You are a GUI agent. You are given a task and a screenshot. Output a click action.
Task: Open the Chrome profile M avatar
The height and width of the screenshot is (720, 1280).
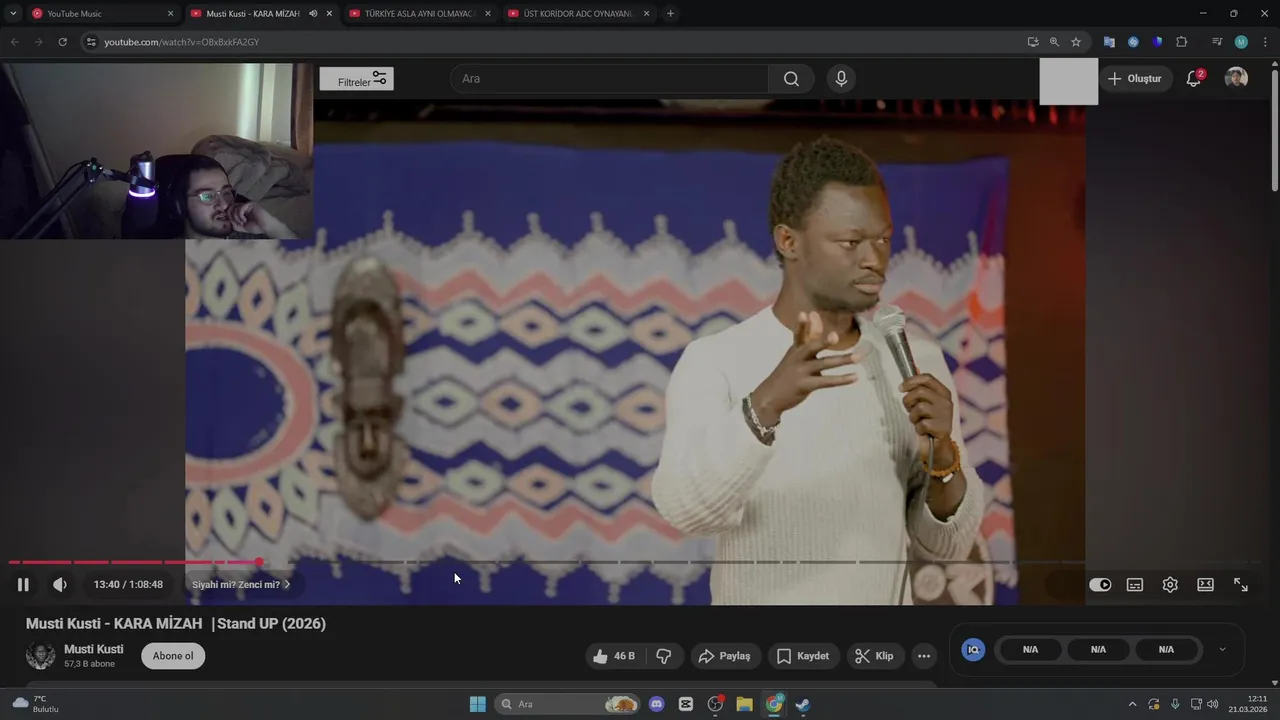pyautogui.click(x=1241, y=42)
